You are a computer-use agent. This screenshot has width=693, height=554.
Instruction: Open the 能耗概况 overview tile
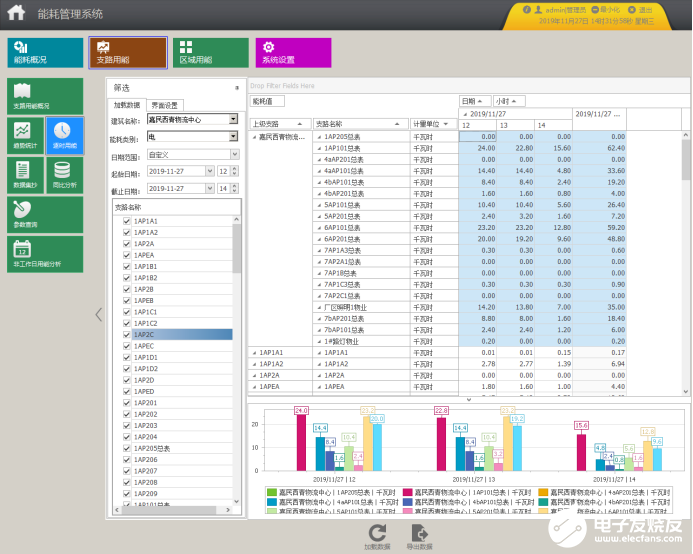(45, 53)
